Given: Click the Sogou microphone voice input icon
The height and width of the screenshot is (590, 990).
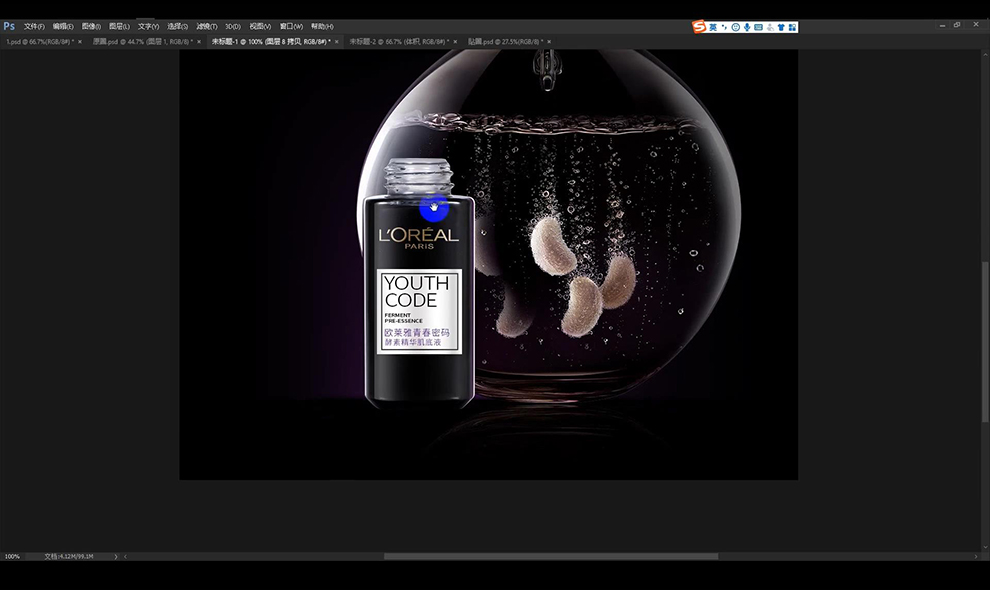Looking at the screenshot, I should [747, 27].
